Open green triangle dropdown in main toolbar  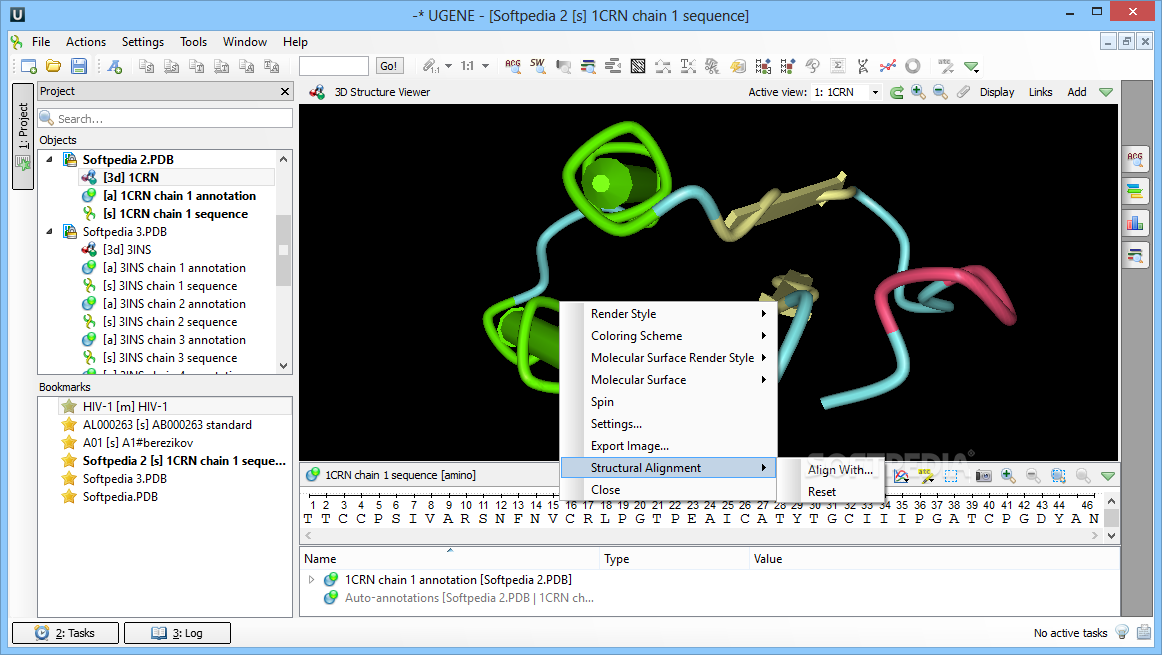[972, 66]
